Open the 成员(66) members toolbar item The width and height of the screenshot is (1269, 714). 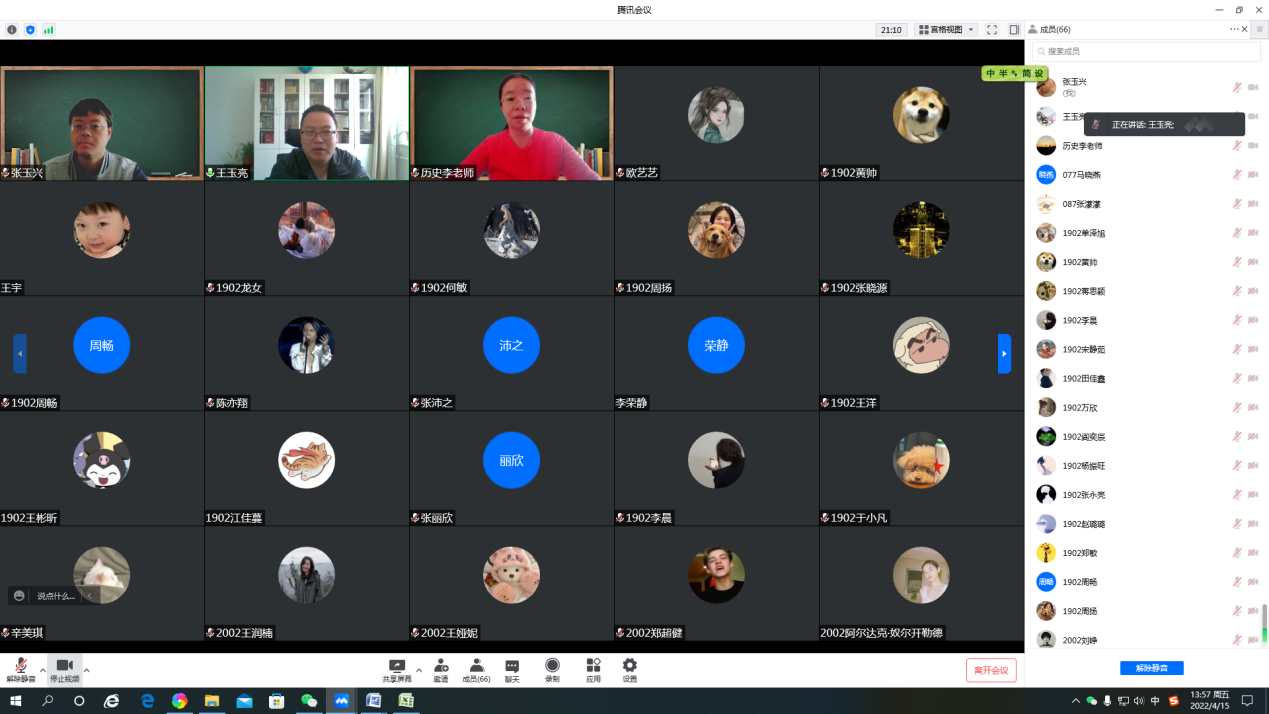click(476, 670)
